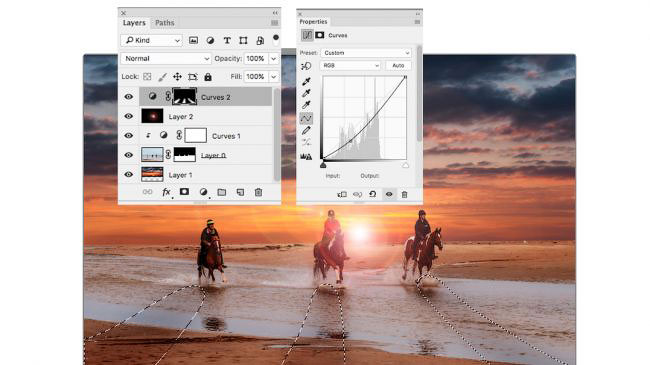Open the Layers panel menu
Image resolution: width=650 pixels, height=365 pixels.
[274, 23]
